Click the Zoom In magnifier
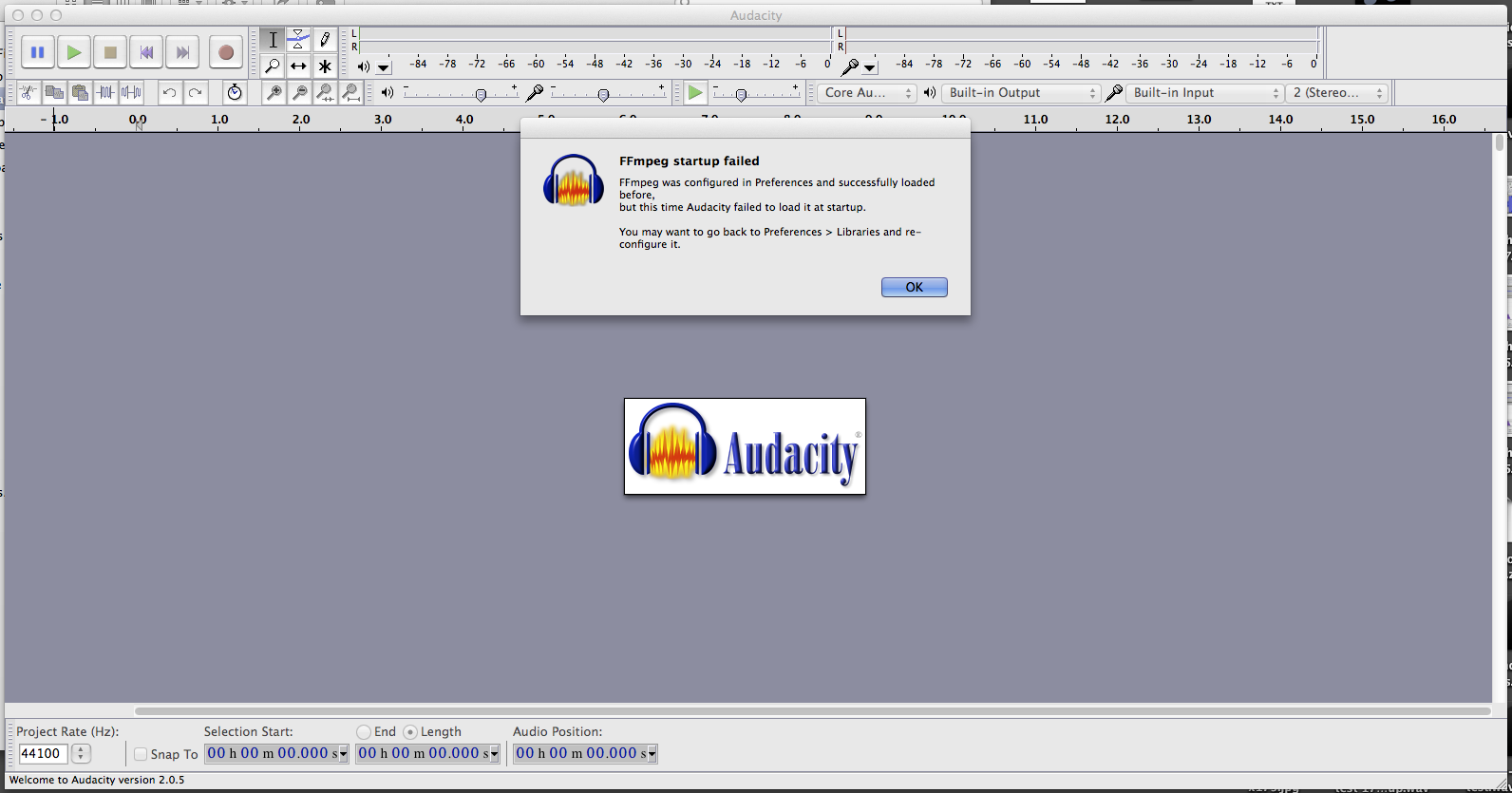This screenshot has width=1512, height=793. (x=274, y=92)
